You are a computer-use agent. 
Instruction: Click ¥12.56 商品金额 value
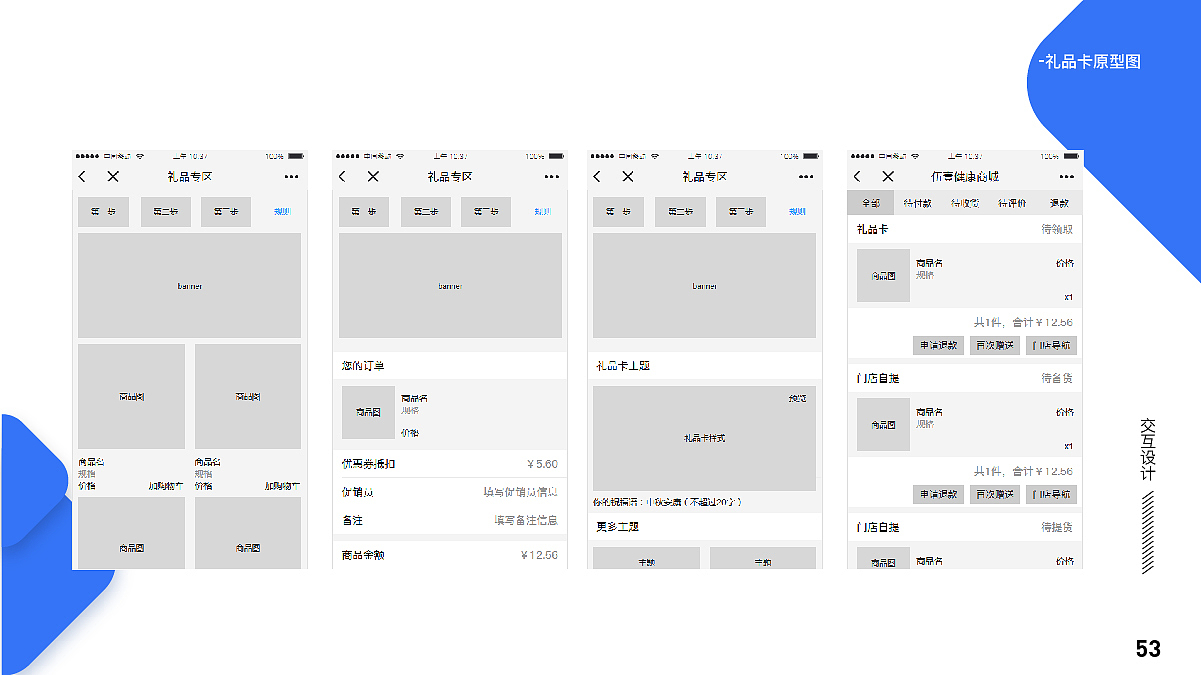click(540, 555)
